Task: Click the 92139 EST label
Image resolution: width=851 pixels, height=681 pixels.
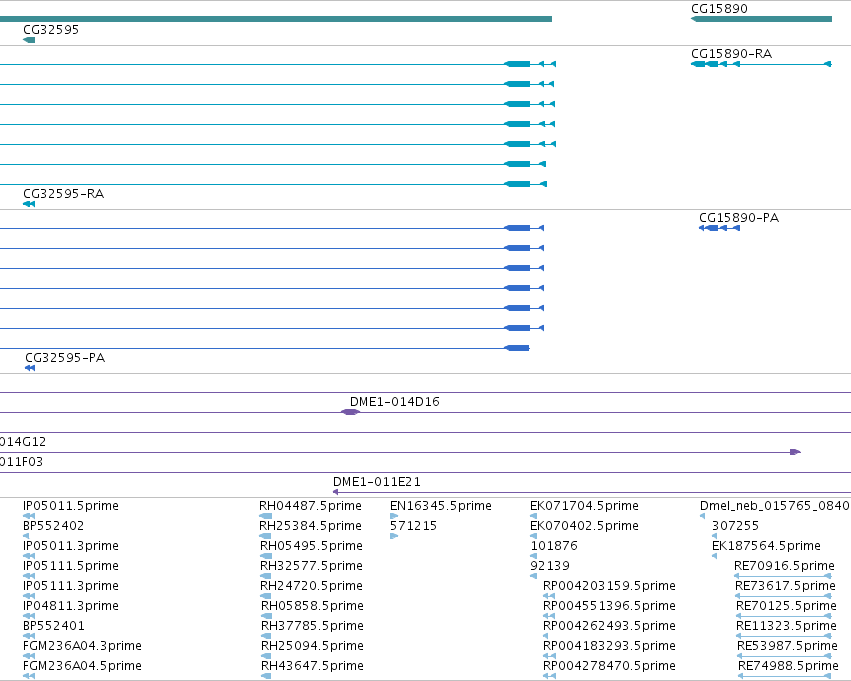Action: coord(550,566)
